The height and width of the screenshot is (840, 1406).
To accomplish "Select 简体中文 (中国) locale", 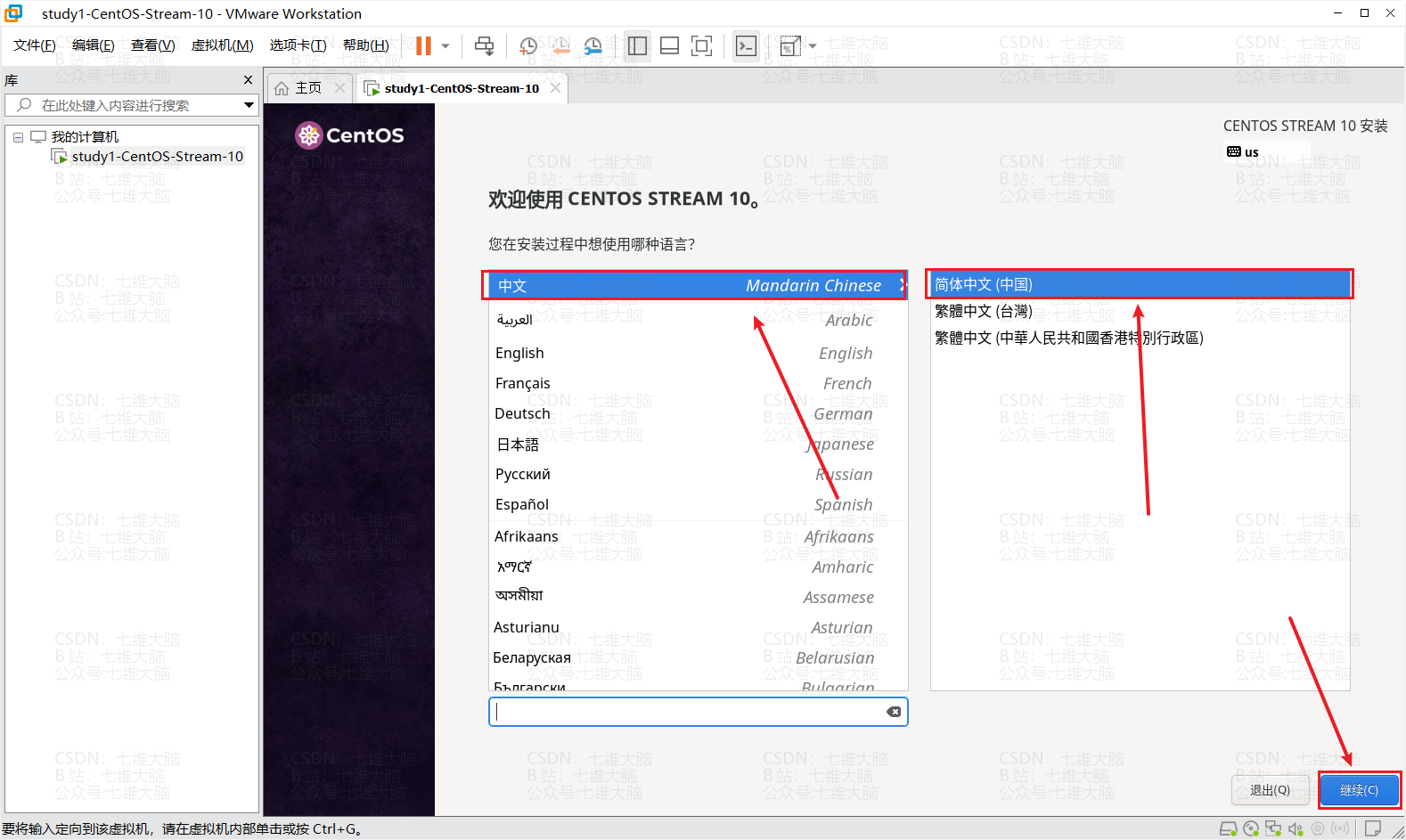I will 1140,284.
